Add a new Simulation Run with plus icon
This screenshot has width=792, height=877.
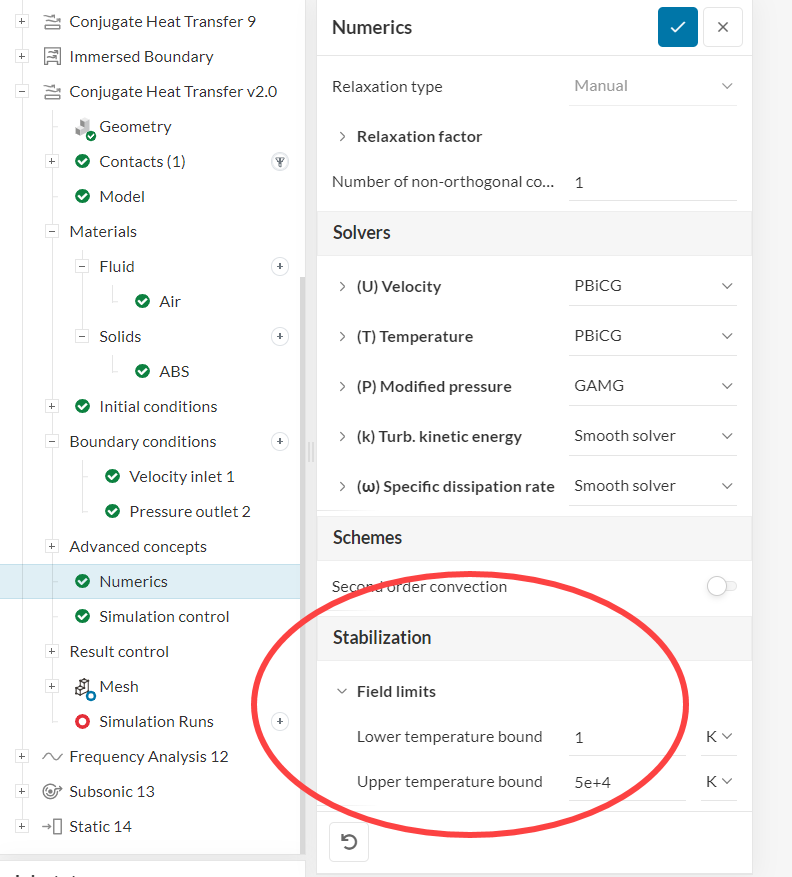coord(280,721)
